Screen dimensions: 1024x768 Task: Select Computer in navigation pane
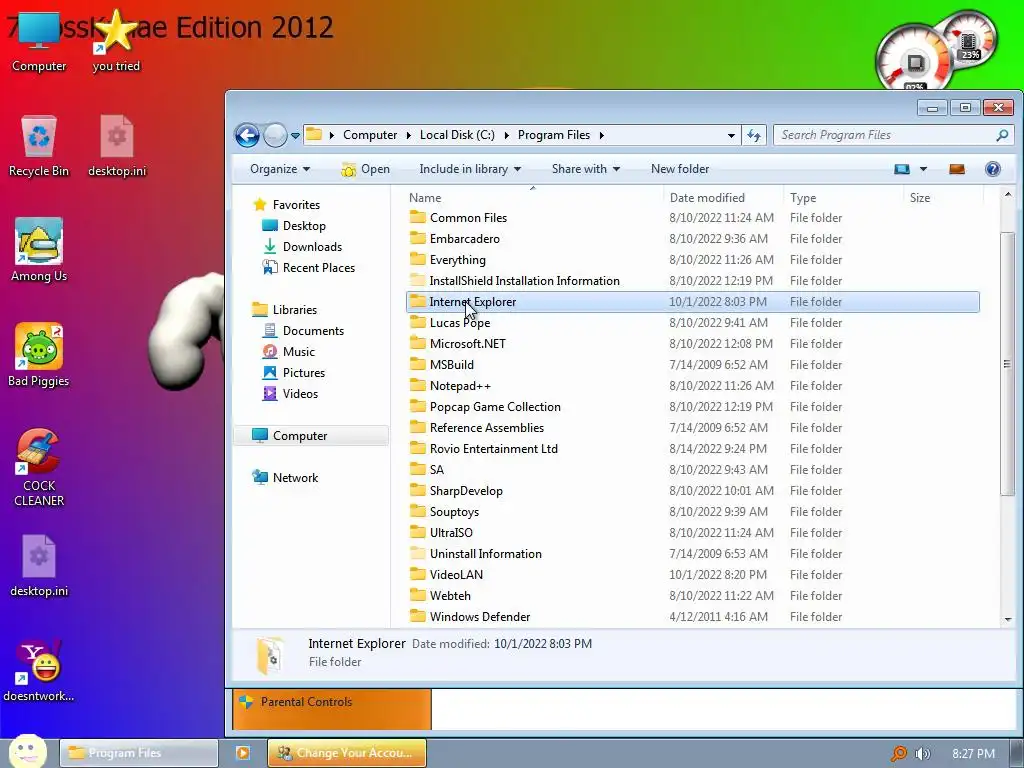coord(311,436)
